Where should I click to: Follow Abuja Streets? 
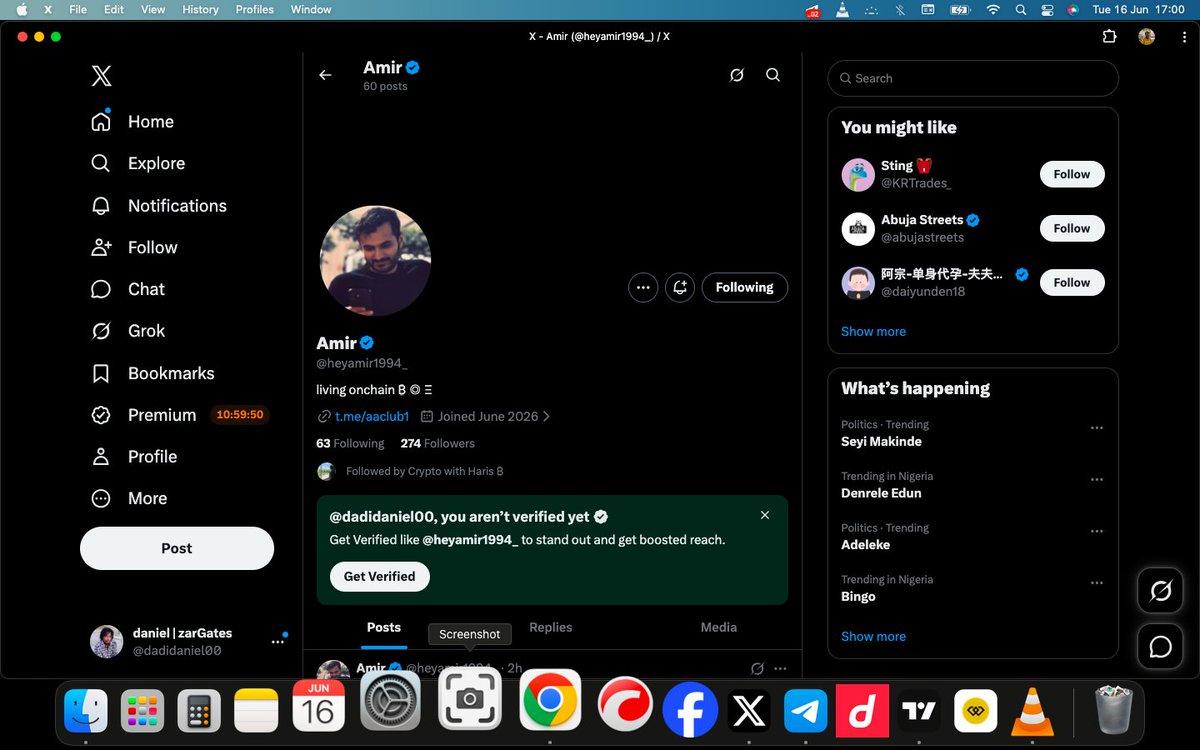click(x=1072, y=228)
